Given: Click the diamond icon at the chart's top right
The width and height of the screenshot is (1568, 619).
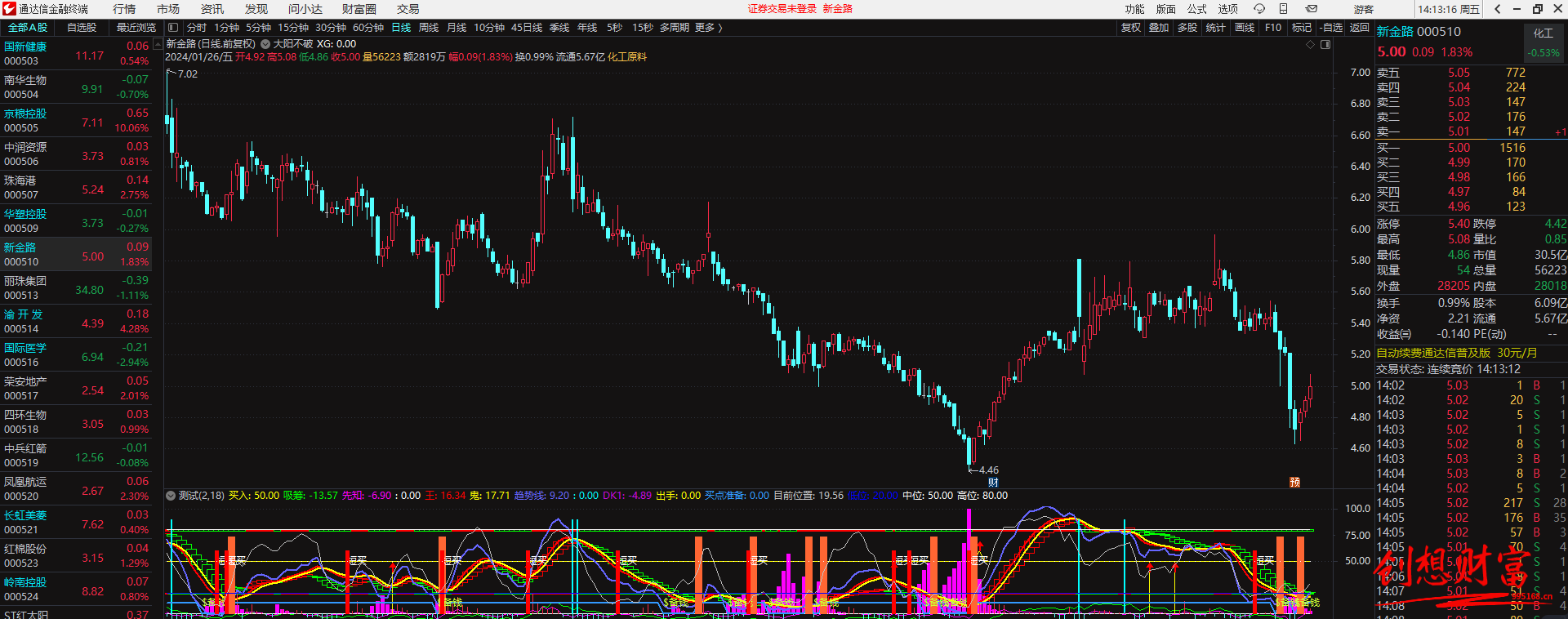Looking at the screenshot, I should 1311,45.
